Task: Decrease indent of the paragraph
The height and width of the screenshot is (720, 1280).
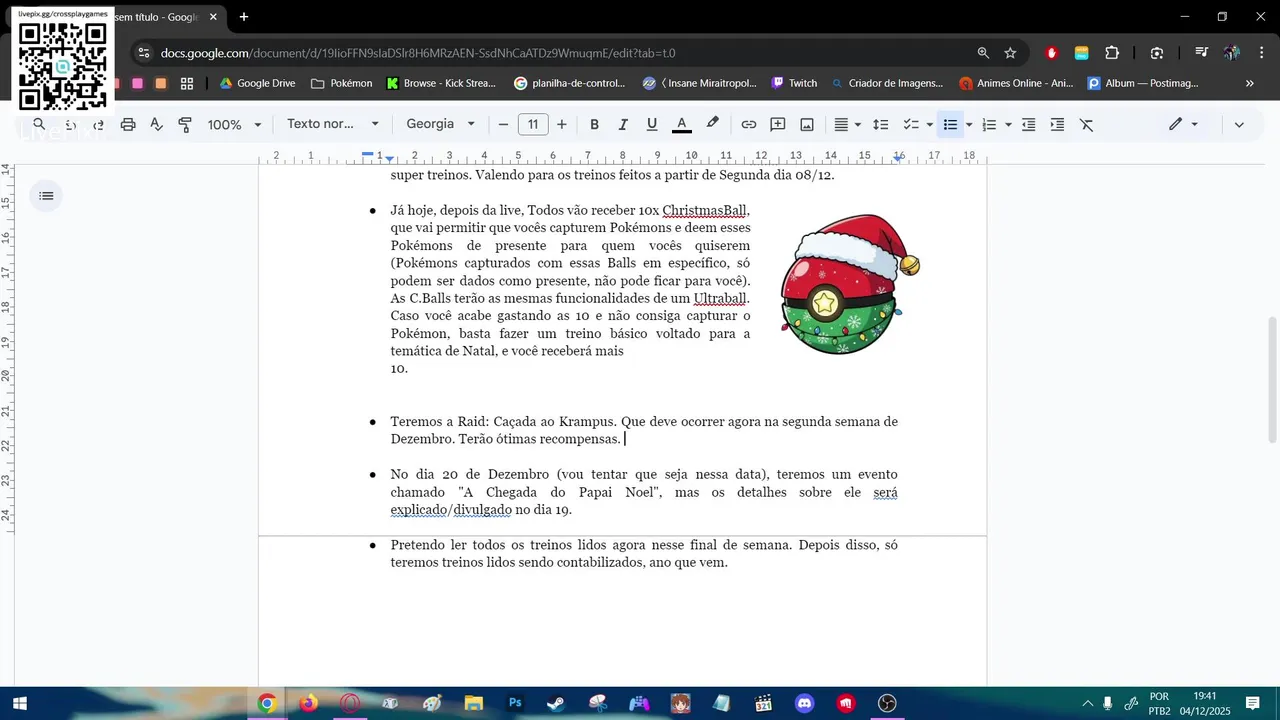Action: [x=1028, y=125]
